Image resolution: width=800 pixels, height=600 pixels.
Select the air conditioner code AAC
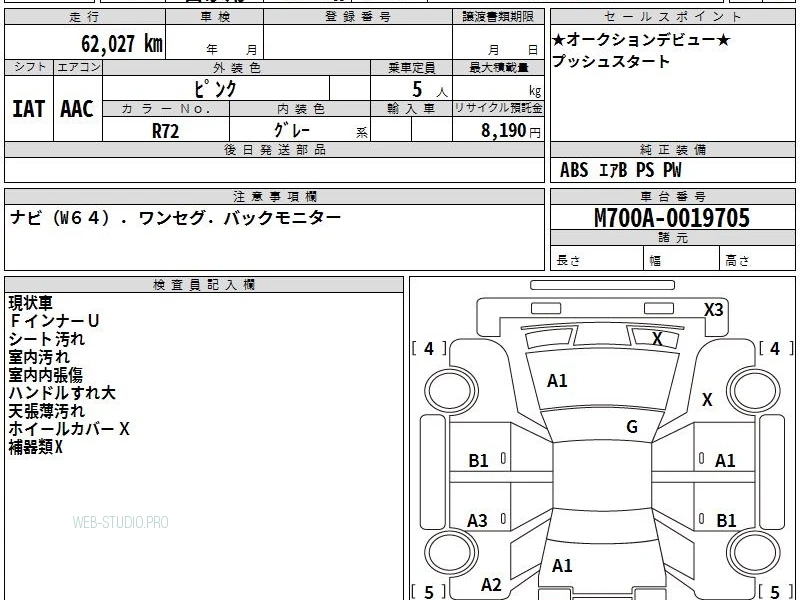tap(77, 109)
